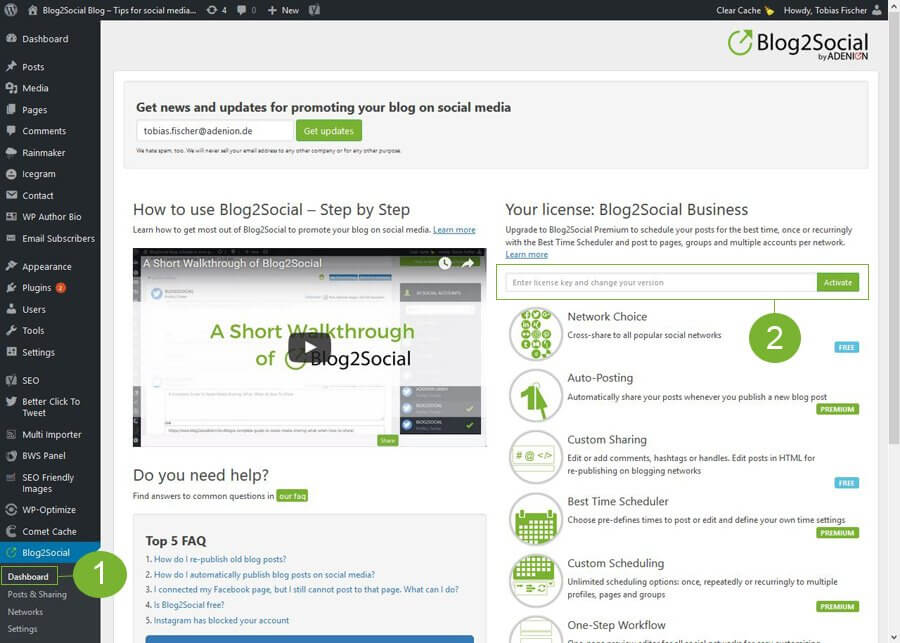This screenshot has height=643, width=900.
Task: Click the Yoast SEO icon in admin bar
Action: point(314,10)
